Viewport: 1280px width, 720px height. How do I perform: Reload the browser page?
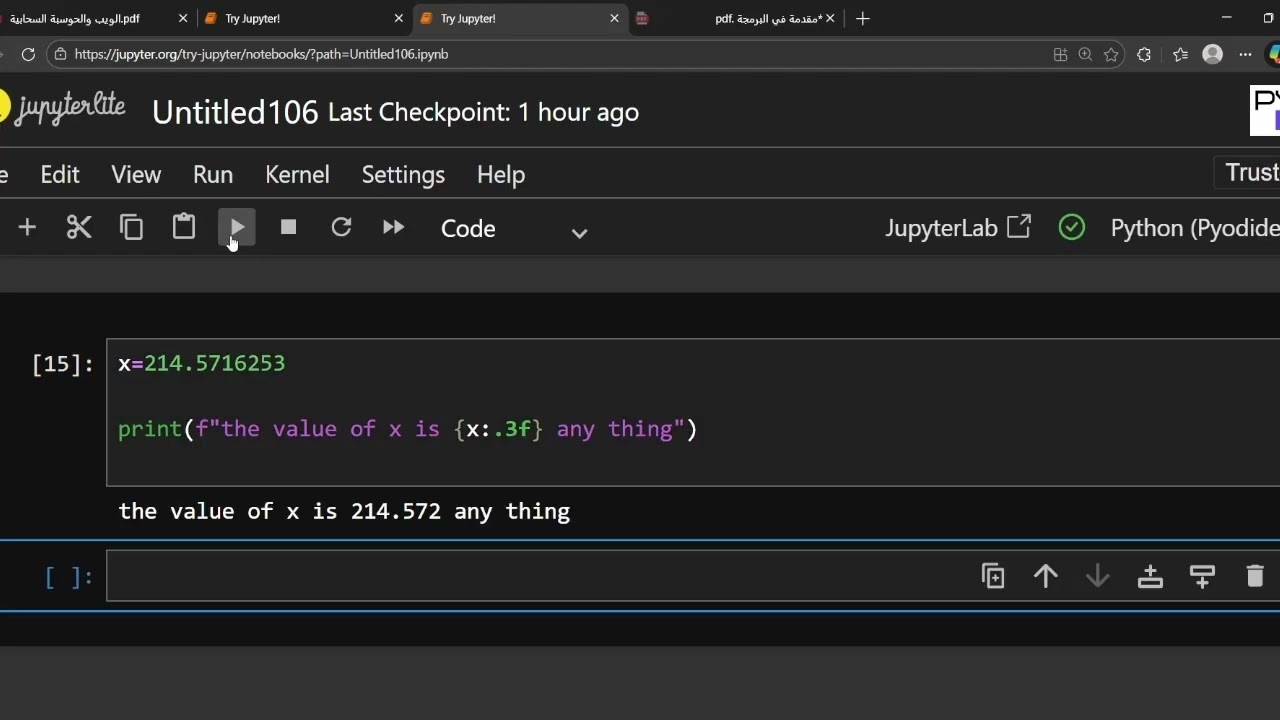tap(28, 54)
